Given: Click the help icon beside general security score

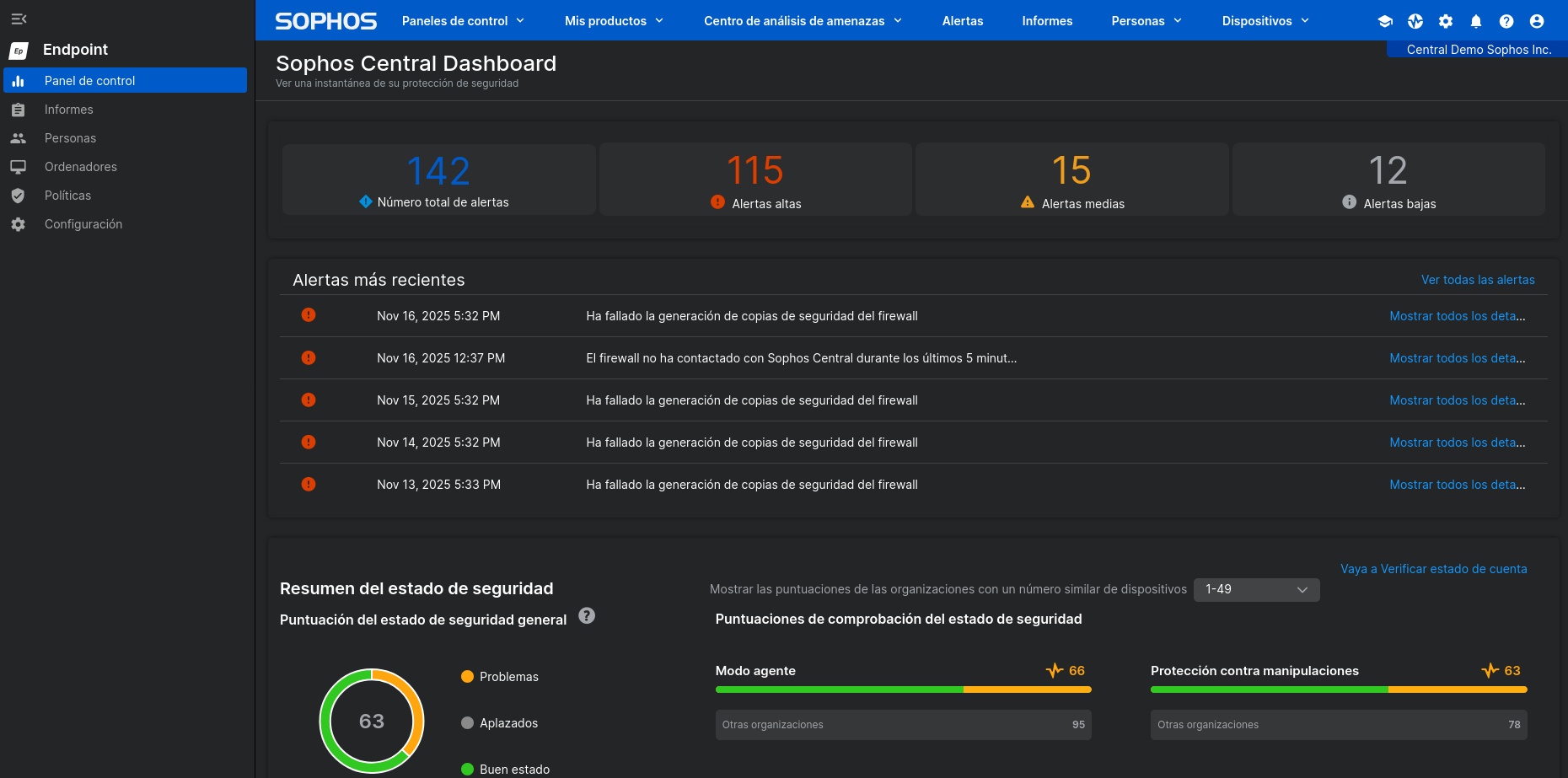Looking at the screenshot, I should point(587,616).
